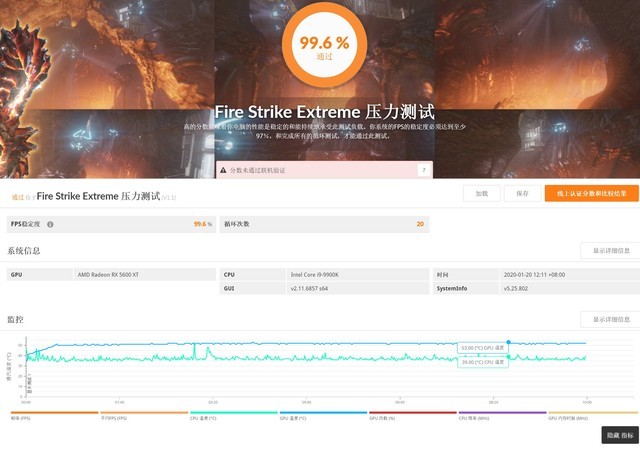Viewport: 640px width, 457px height.
Task: Click the 99.6 % score circle at top
Action: click(x=324, y=44)
